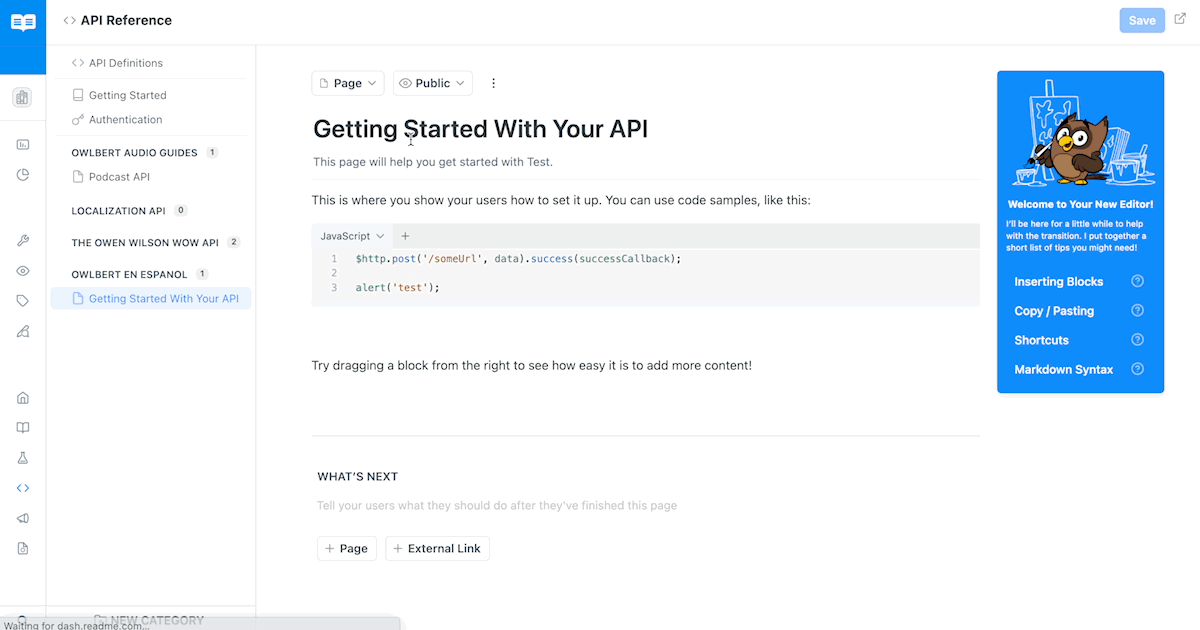
Task: Open the design tools icon below tag
Action: point(23,332)
